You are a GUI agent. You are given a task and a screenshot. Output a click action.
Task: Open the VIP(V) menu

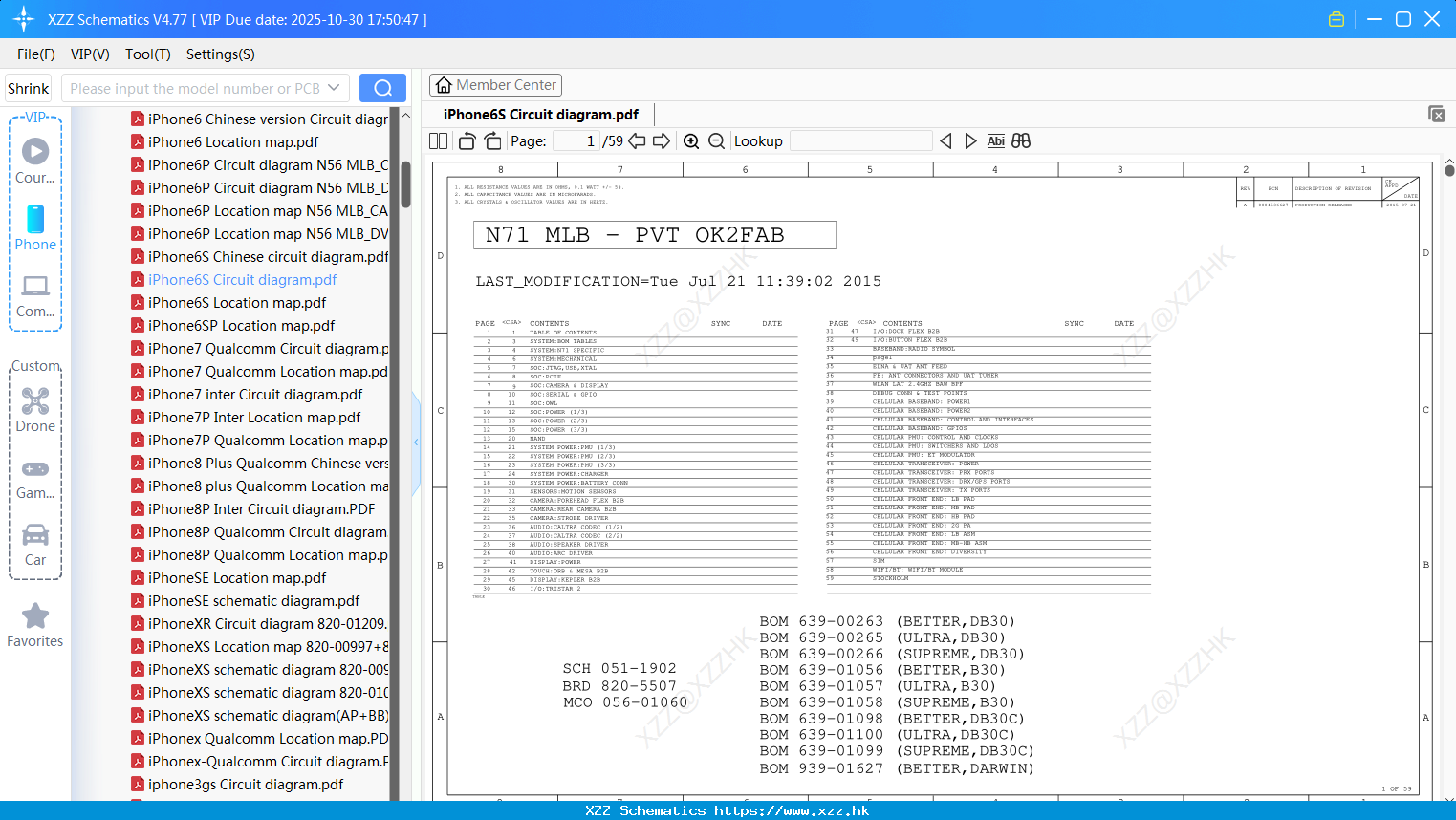(90, 54)
